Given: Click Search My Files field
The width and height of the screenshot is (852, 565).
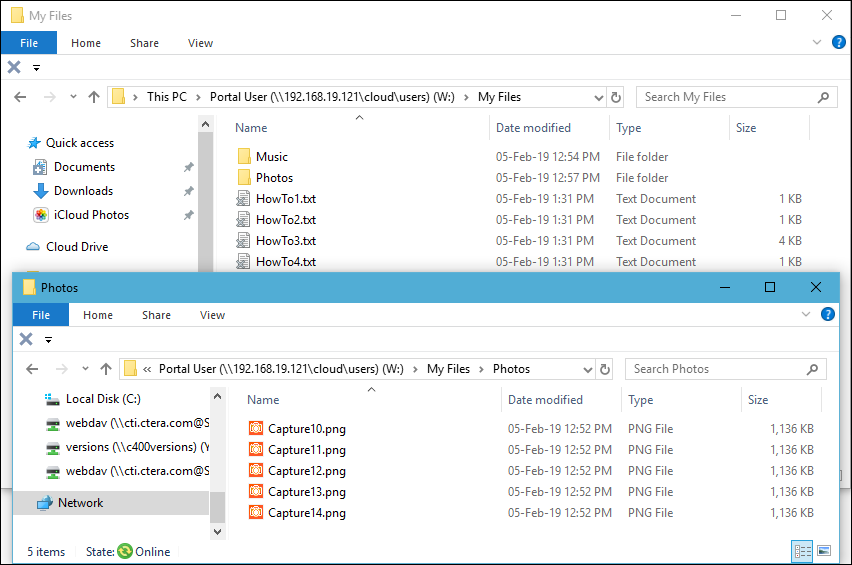Looking at the screenshot, I should point(736,97).
